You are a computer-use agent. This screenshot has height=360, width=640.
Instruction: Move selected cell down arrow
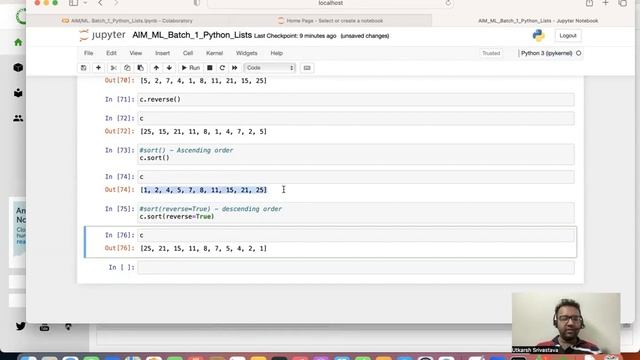[x=169, y=68]
